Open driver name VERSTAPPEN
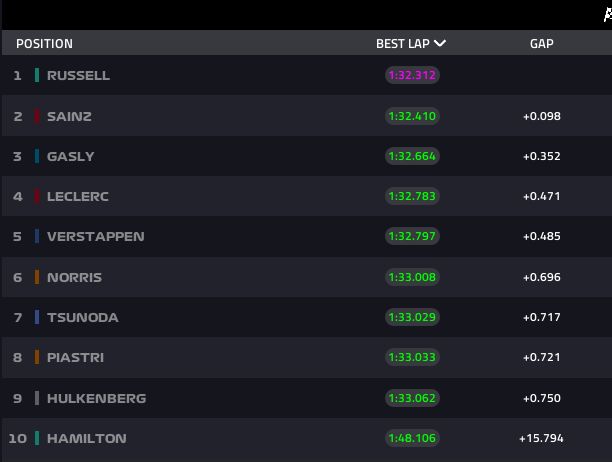This screenshot has height=462, width=612. pos(96,236)
